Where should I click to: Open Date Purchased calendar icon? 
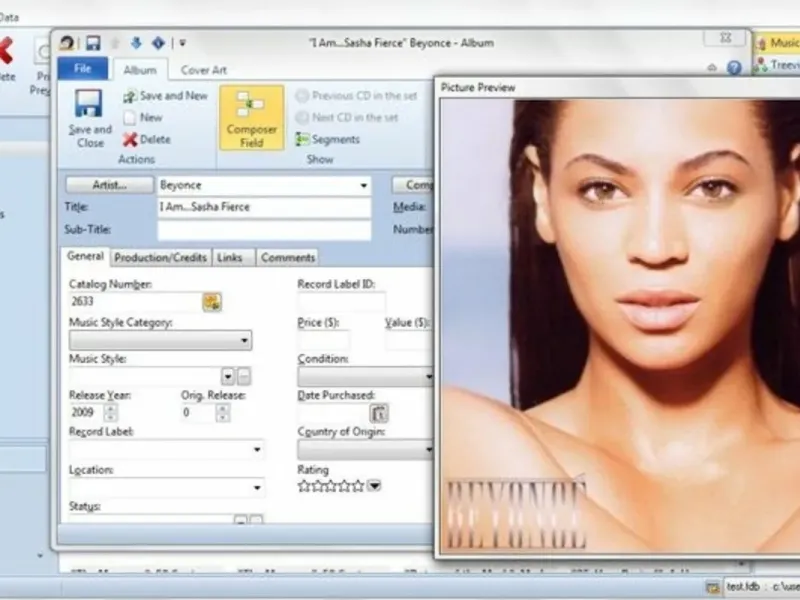tap(379, 413)
